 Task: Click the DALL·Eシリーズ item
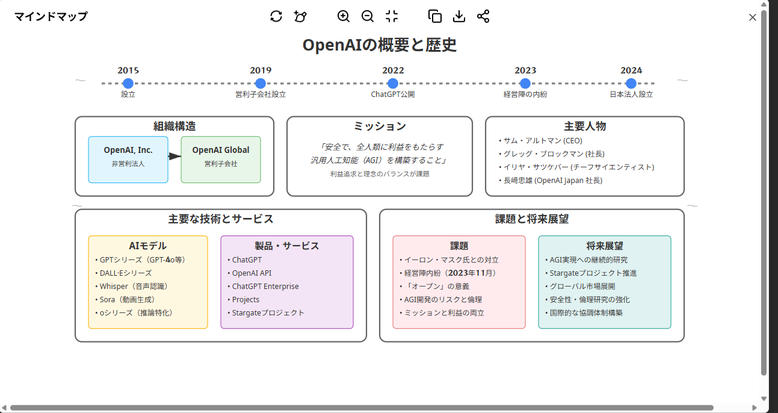click(124, 273)
